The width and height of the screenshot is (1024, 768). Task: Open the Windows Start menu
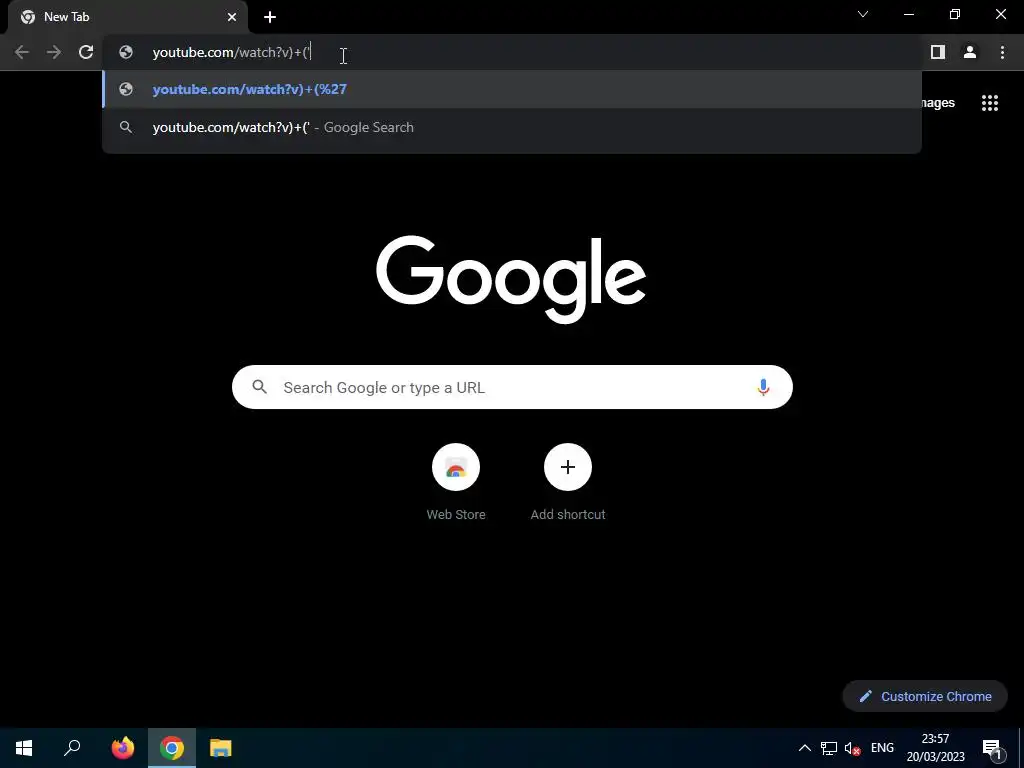point(24,748)
